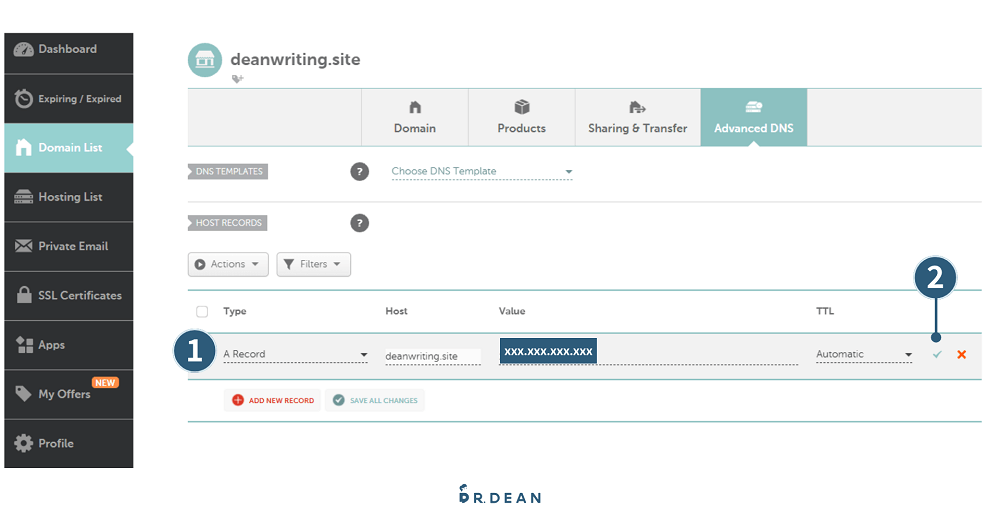Click the DNS Templates help question mark
Image resolution: width=1000 pixels, height=520 pixels.
pos(360,172)
